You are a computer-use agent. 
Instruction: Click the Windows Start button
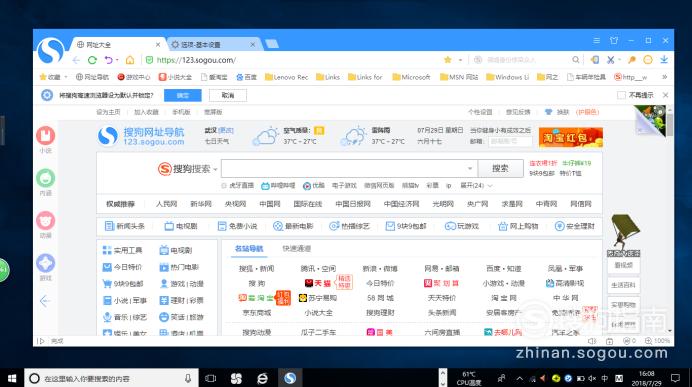(x=12, y=378)
